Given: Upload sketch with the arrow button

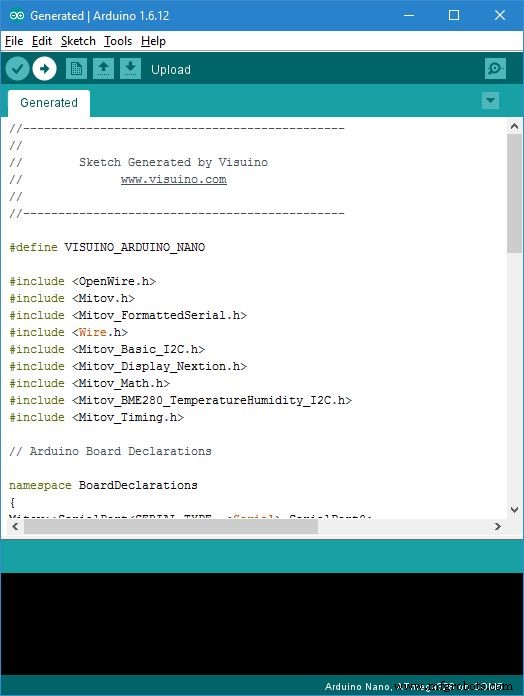Looking at the screenshot, I should tap(44, 69).
